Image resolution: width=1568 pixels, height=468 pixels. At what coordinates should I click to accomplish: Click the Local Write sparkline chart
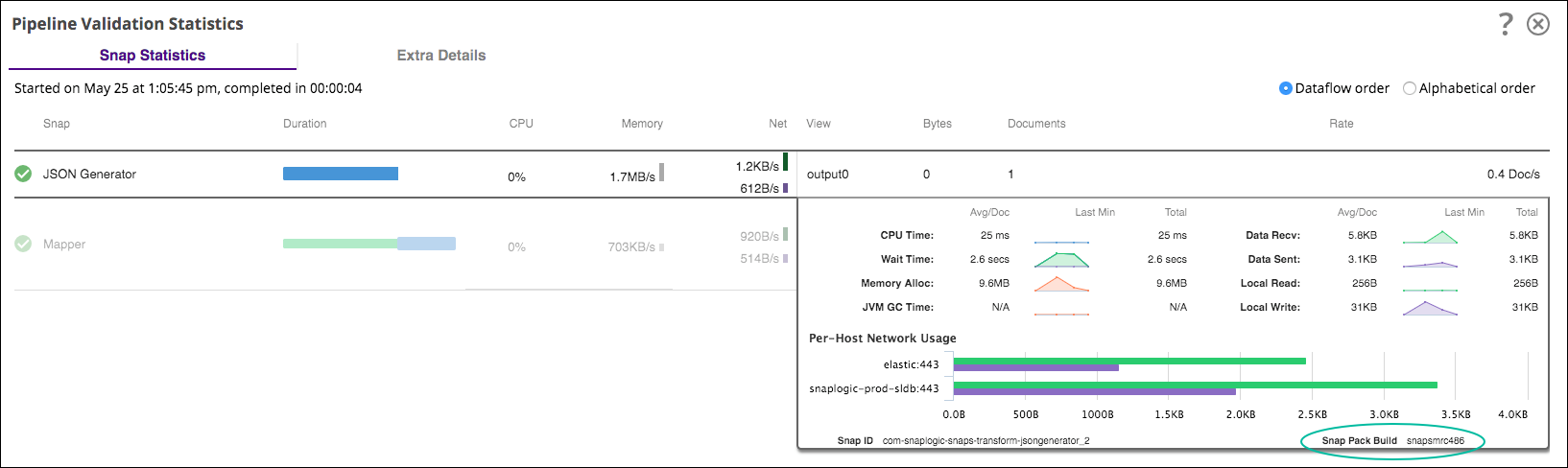[1430, 308]
